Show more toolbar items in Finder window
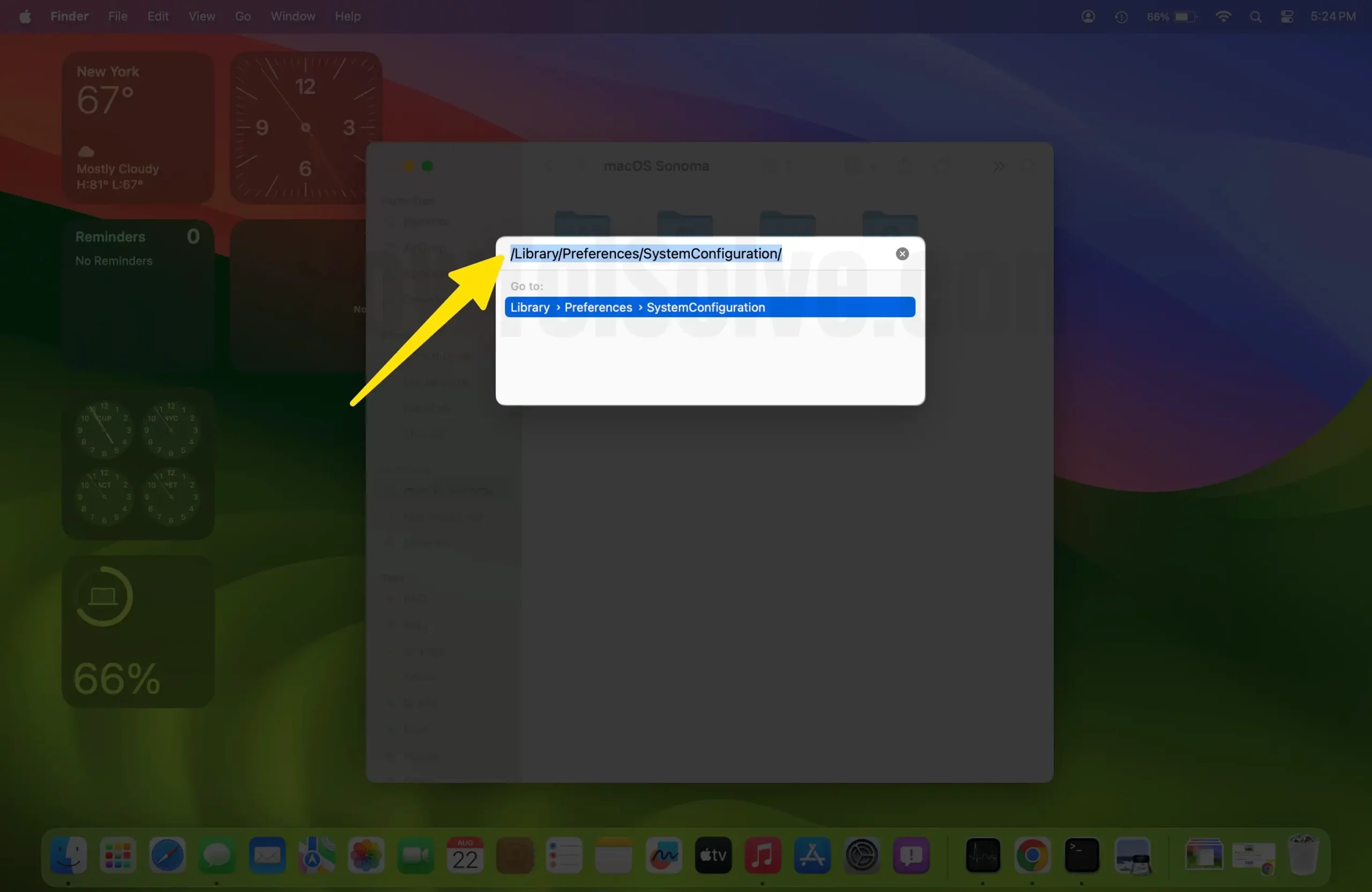The width and height of the screenshot is (1372, 892). pos(998,166)
